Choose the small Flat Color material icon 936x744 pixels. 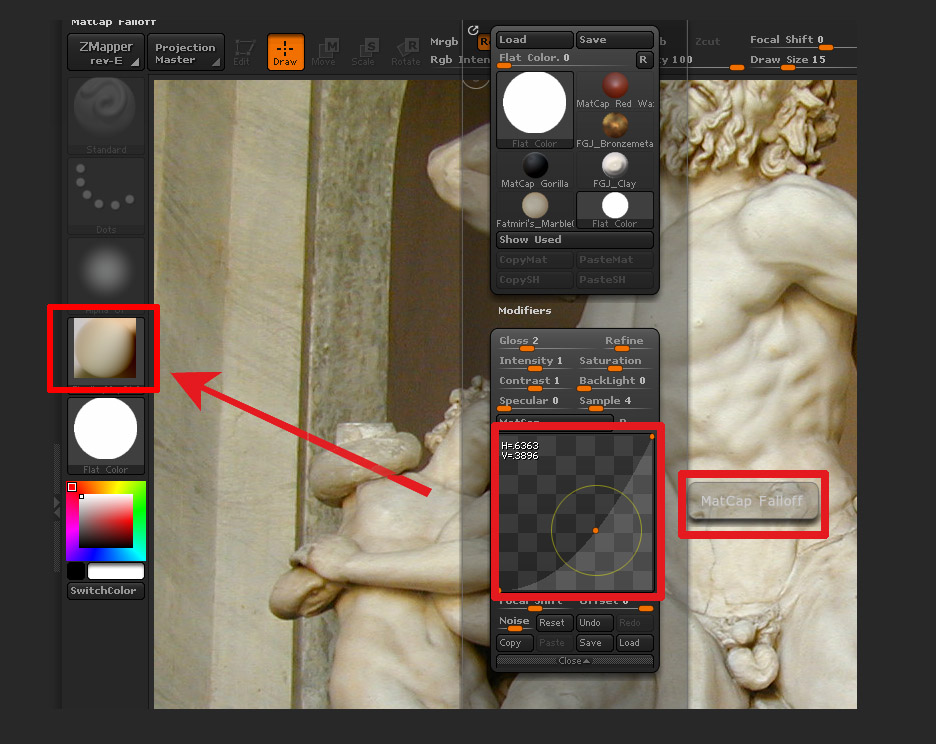pos(615,211)
